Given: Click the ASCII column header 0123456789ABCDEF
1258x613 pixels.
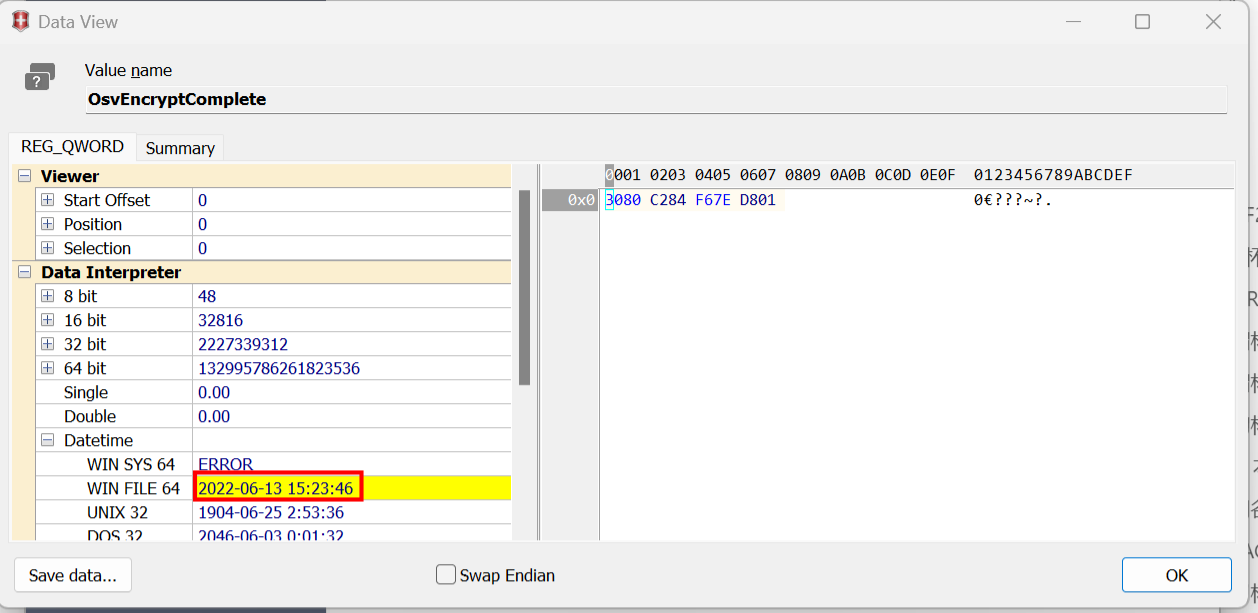Looking at the screenshot, I should tap(1053, 175).
